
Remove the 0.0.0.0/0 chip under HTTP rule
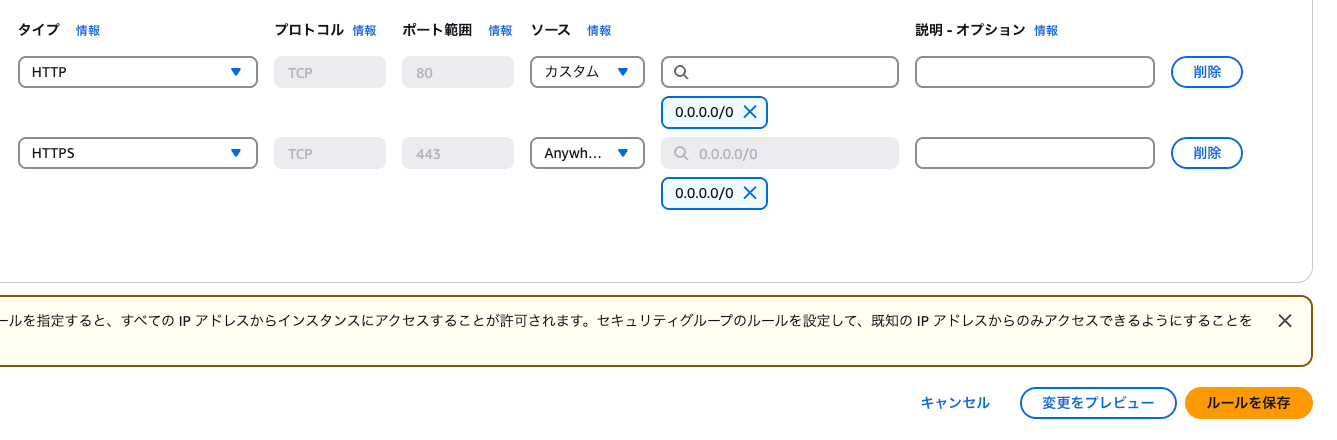749,112
